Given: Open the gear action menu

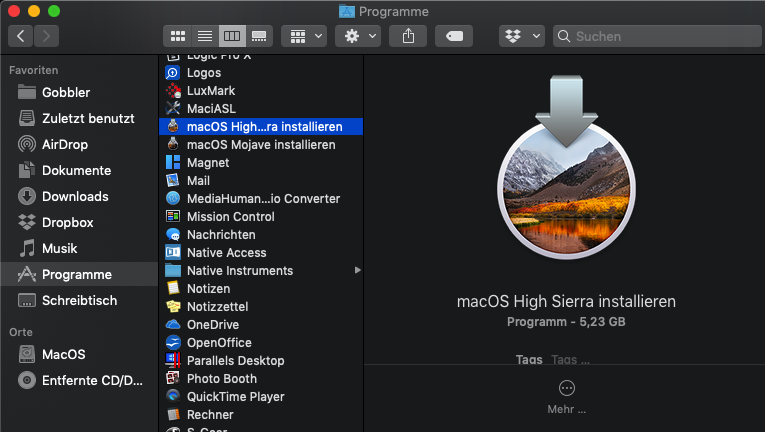Looking at the screenshot, I should pyautogui.click(x=358, y=36).
